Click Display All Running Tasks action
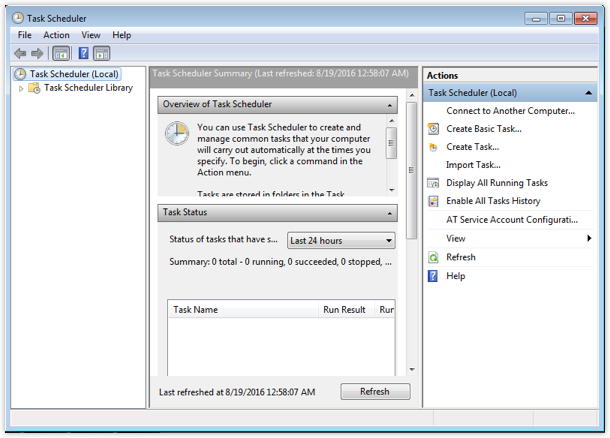610x438 pixels. 496,183
